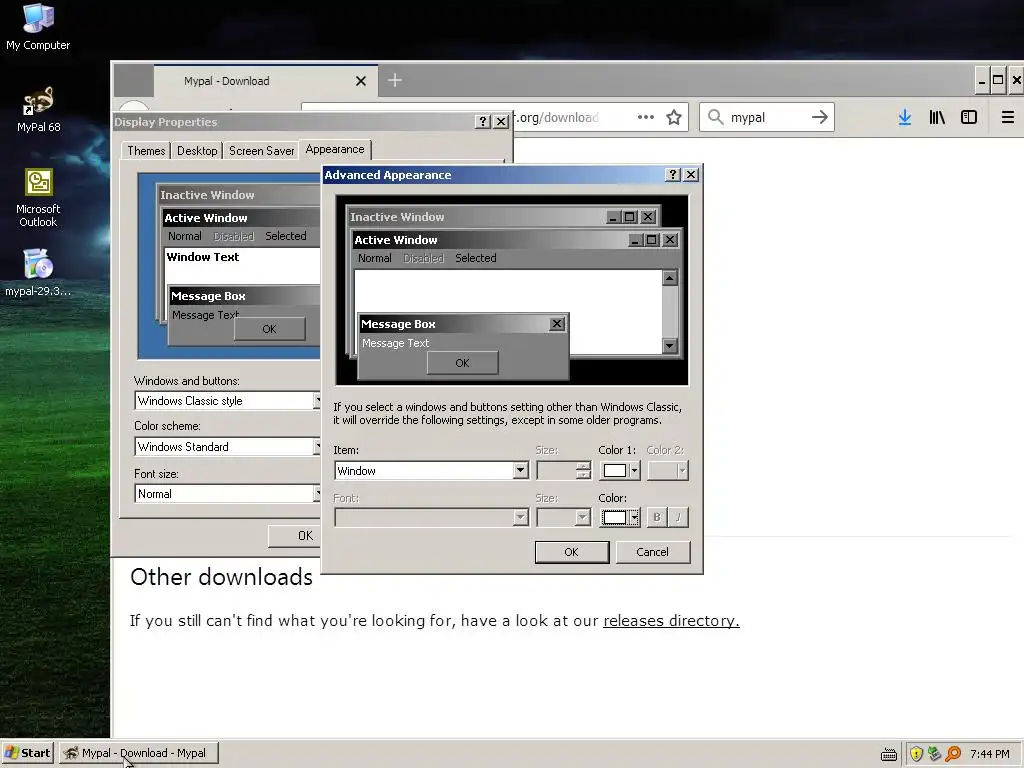Click search go arrow in search box
1024x768 pixels.
(x=820, y=118)
